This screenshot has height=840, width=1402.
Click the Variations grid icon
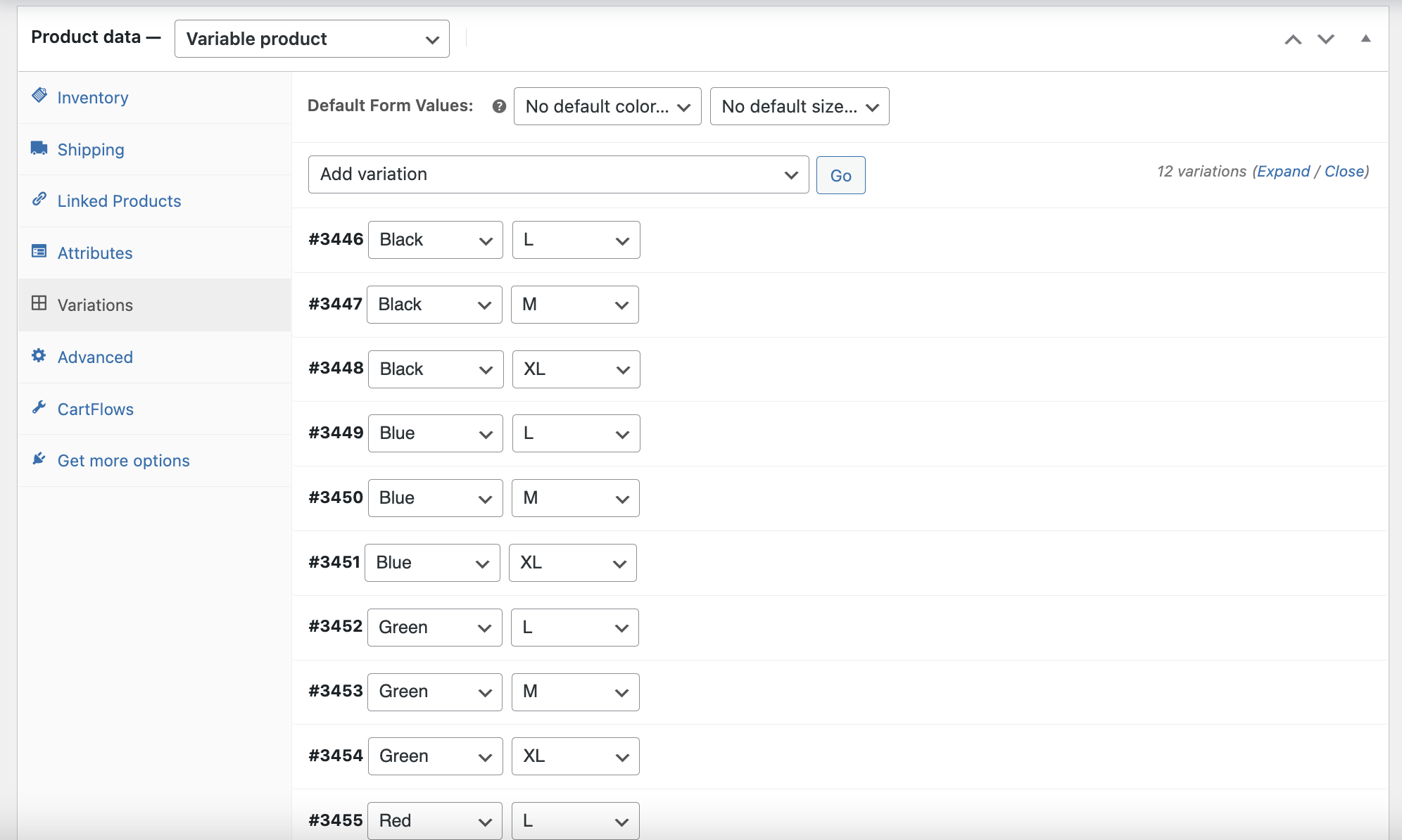pos(39,303)
